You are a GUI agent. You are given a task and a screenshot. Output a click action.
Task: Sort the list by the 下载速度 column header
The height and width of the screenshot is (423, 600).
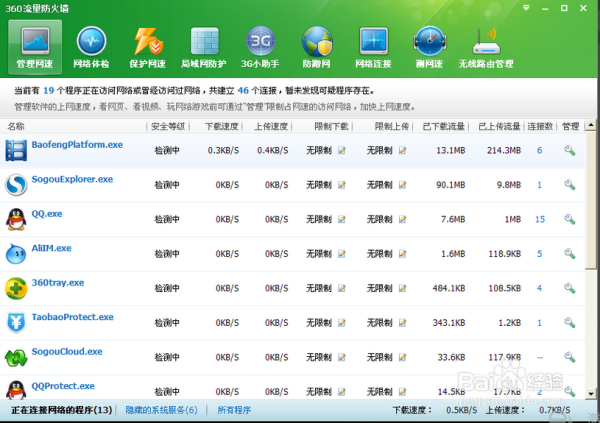click(222, 127)
